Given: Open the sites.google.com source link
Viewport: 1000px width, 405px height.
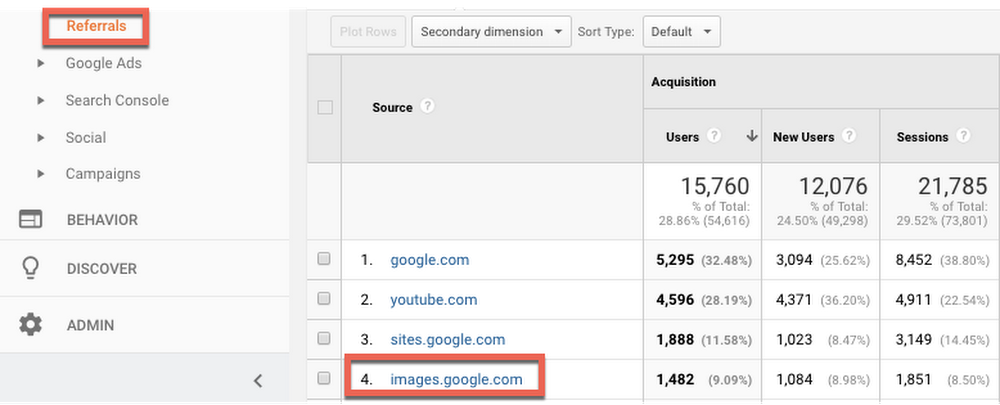Looking at the screenshot, I should point(448,340).
